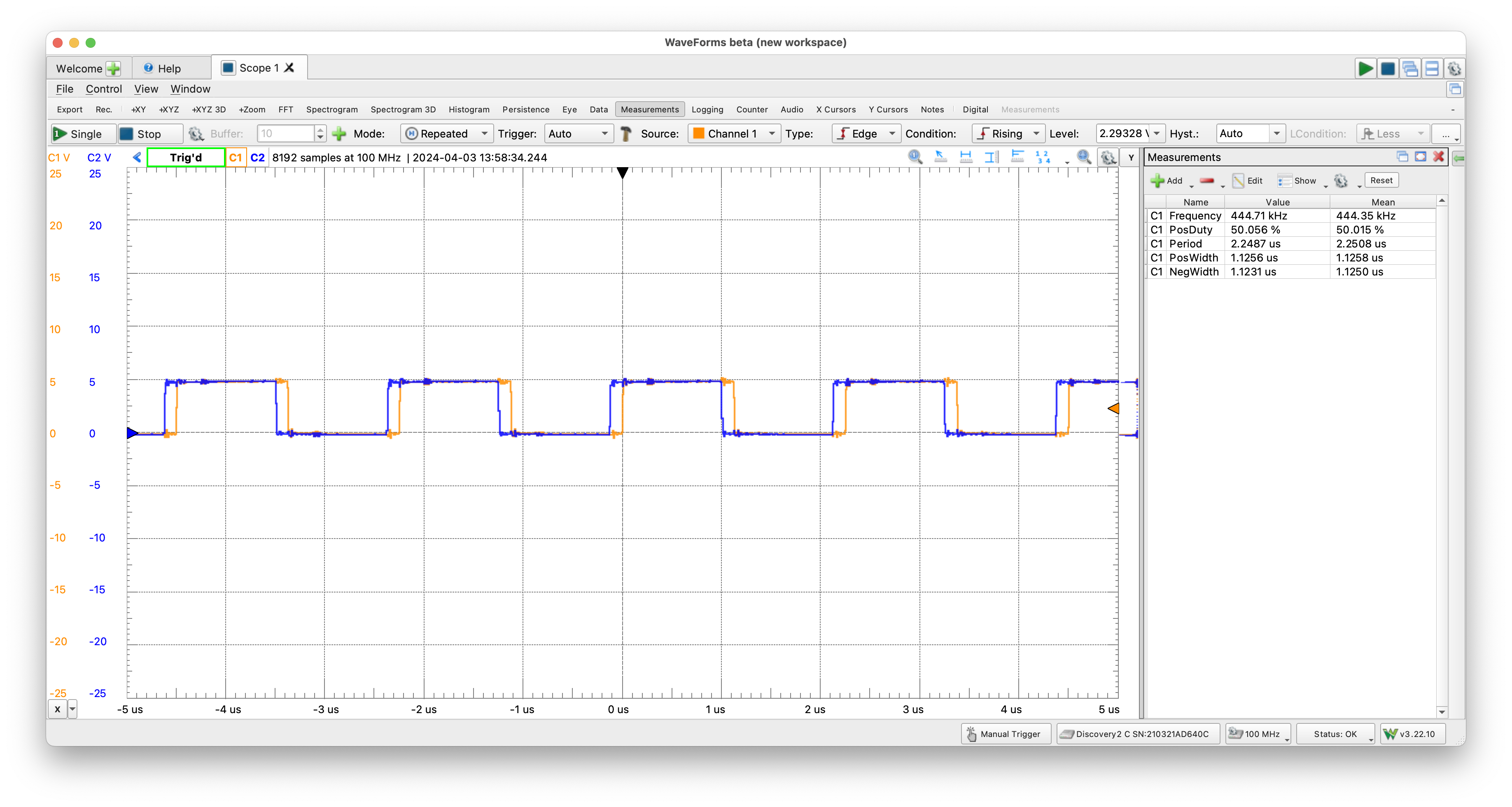The height and width of the screenshot is (807, 1512).
Task: Open the Trigger Auto dropdown
Action: click(578, 134)
